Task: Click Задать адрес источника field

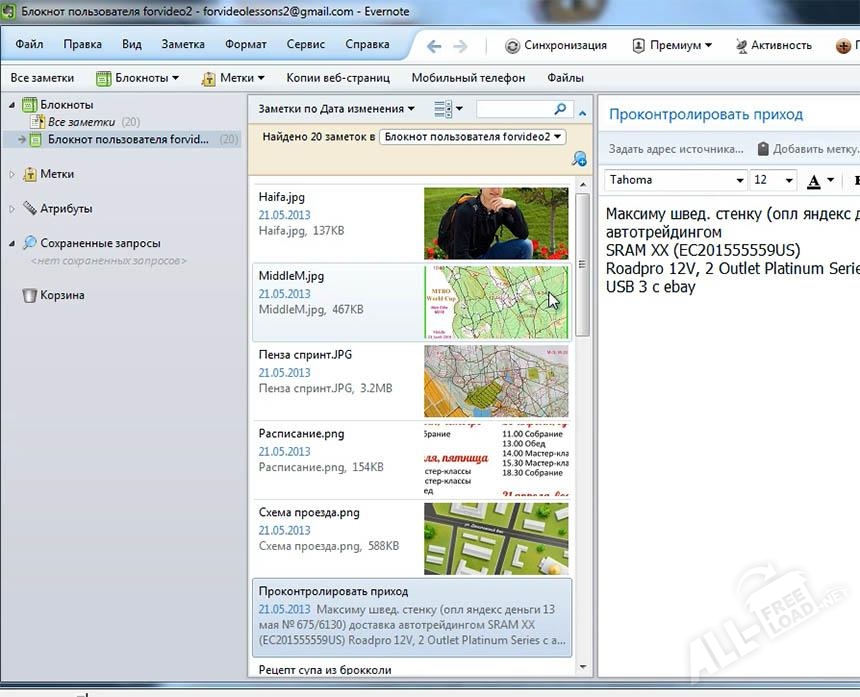Action: pos(676,149)
